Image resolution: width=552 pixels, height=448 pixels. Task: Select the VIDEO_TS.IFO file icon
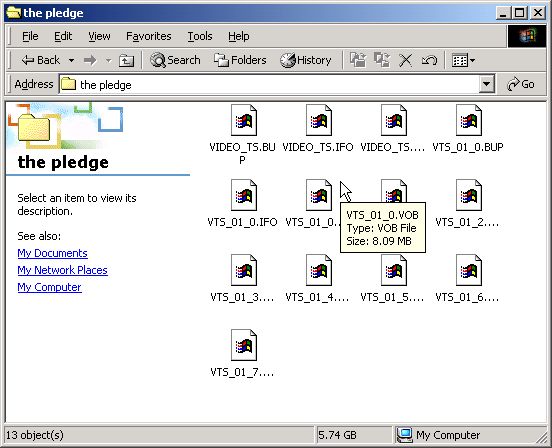(x=319, y=120)
